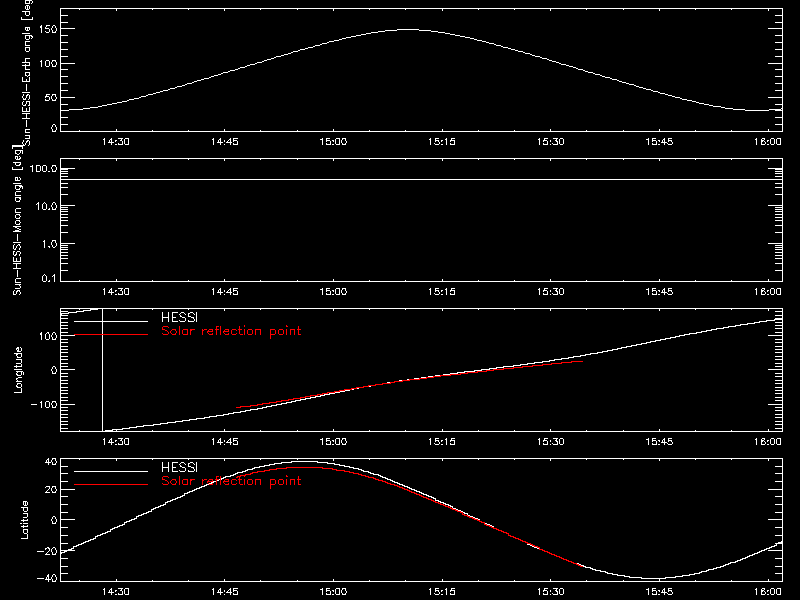Click red legend line in Longitude panel
The height and width of the screenshot is (600, 800).
(111, 335)
